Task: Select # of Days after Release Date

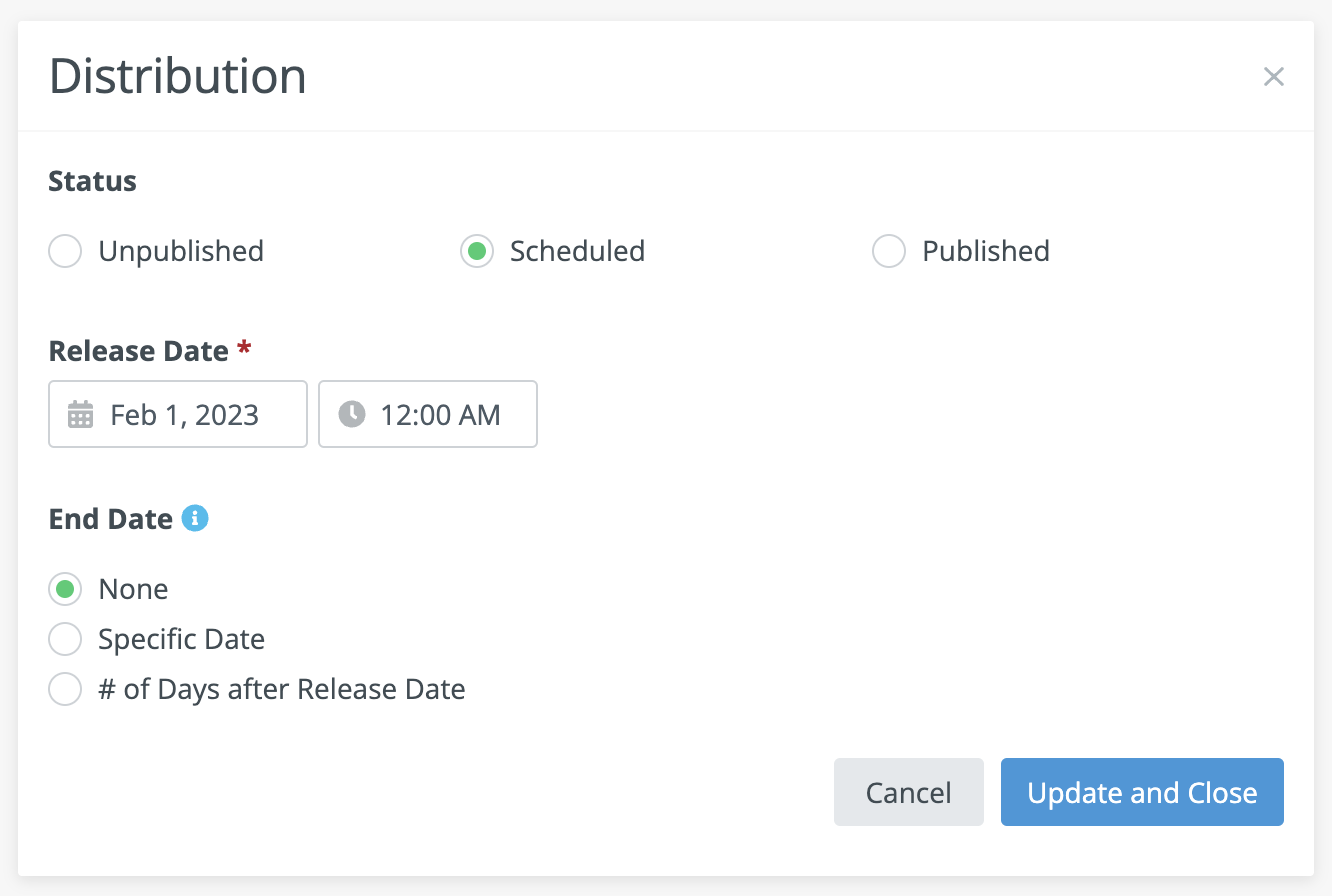Action: [x=65, y=689]
